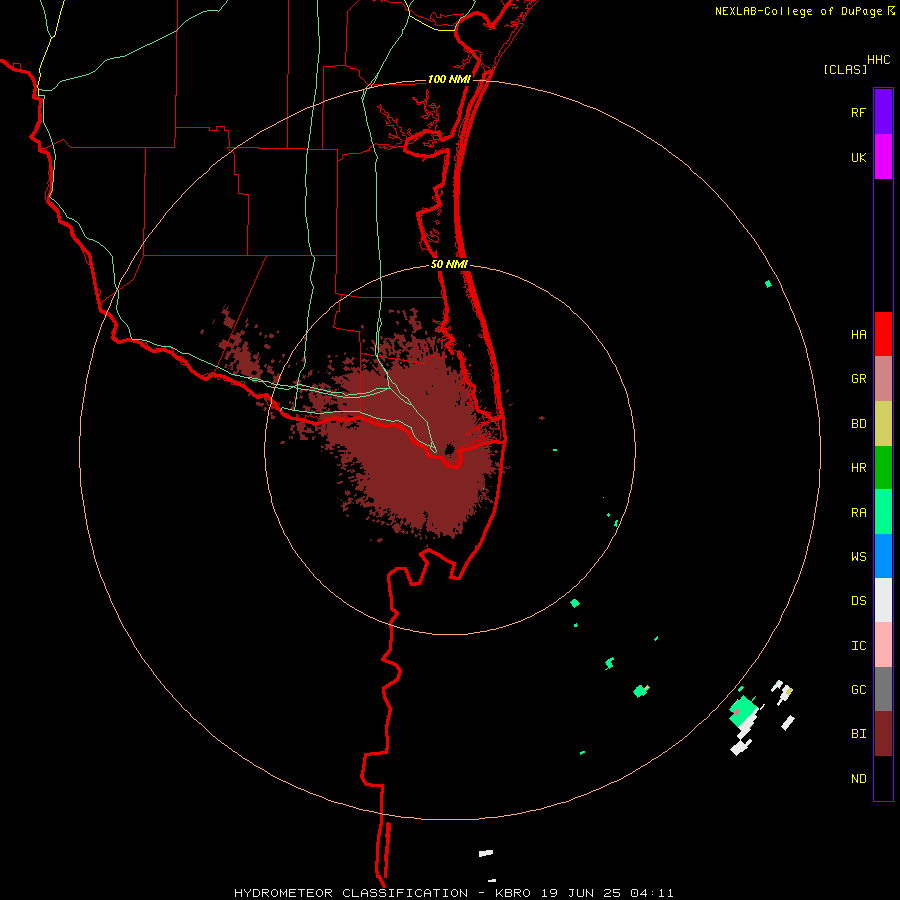Click the WS blue legend swatch
This screenshot has height=900, width=900.
pos(883,556)
